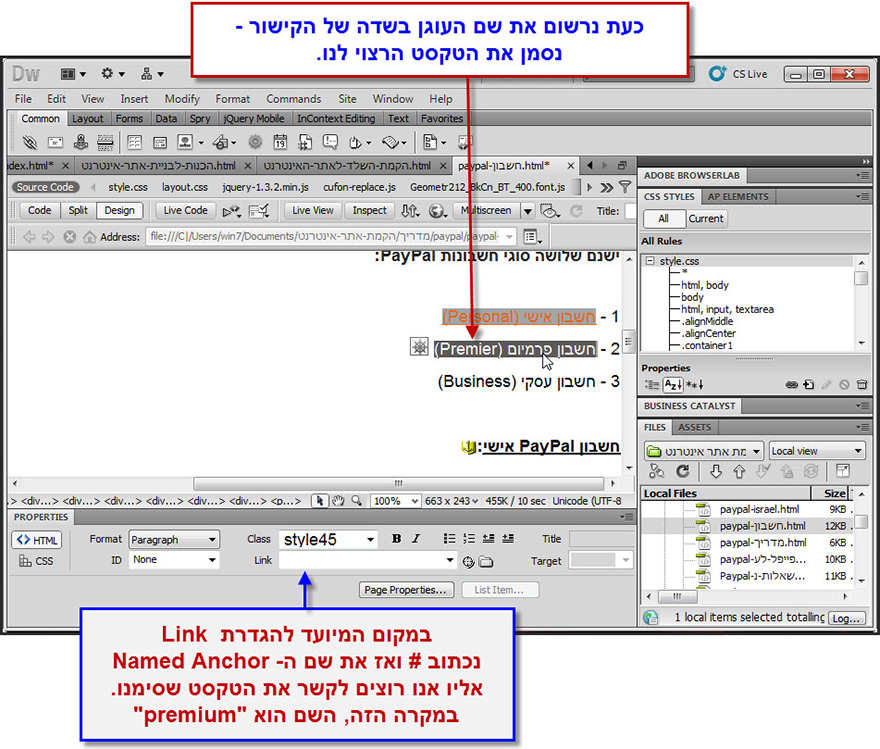Open the Link field dropdown arrow

click(x=450, y=560)
